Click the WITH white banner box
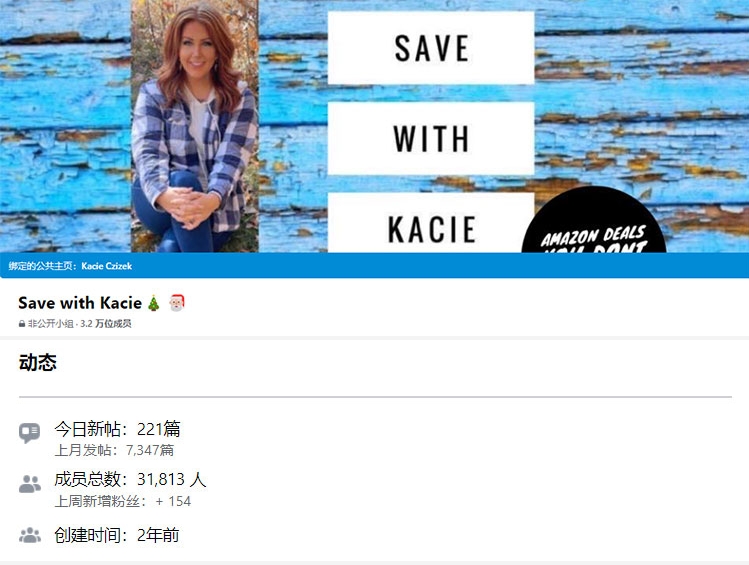The image size is (749, 565). [x=431, y=139]
